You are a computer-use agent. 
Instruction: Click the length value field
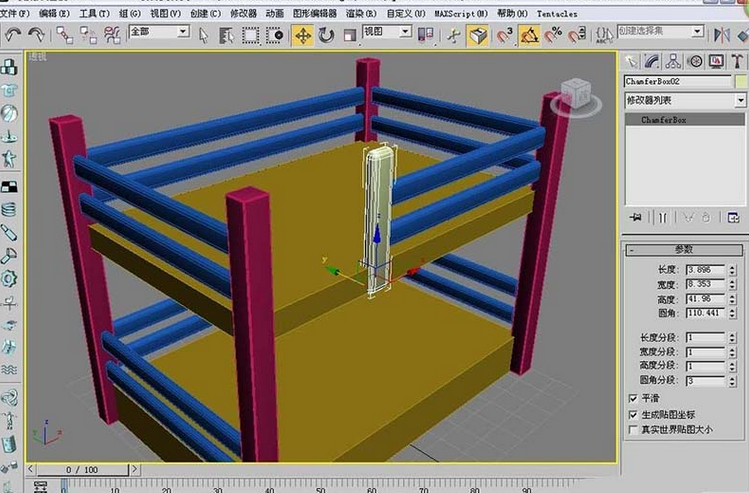click(706, 269)
